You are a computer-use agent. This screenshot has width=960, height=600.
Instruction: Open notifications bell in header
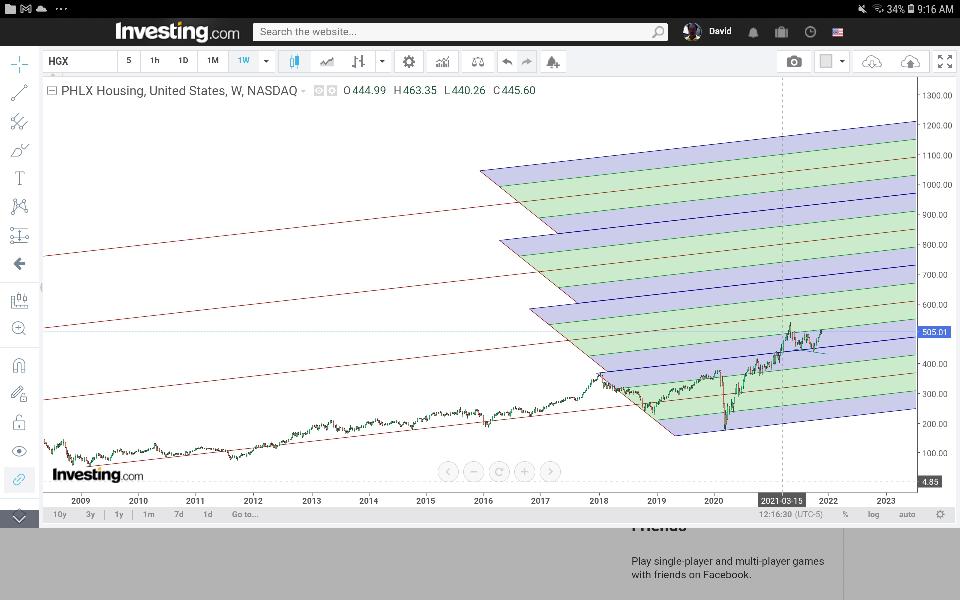[753, 32]
